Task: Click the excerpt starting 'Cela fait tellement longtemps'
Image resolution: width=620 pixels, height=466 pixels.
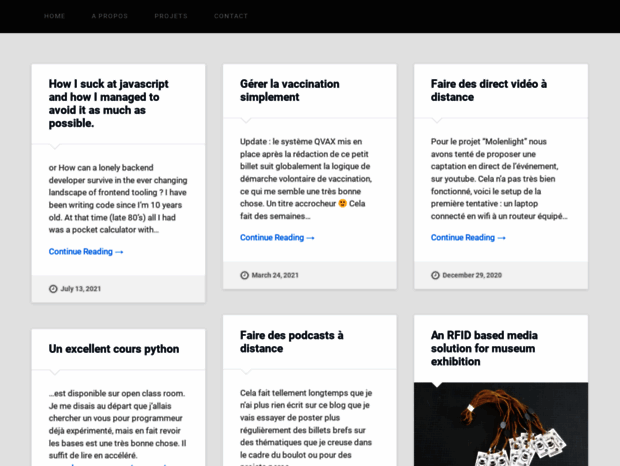Action: pyautogui.click(x=306, y=427)
